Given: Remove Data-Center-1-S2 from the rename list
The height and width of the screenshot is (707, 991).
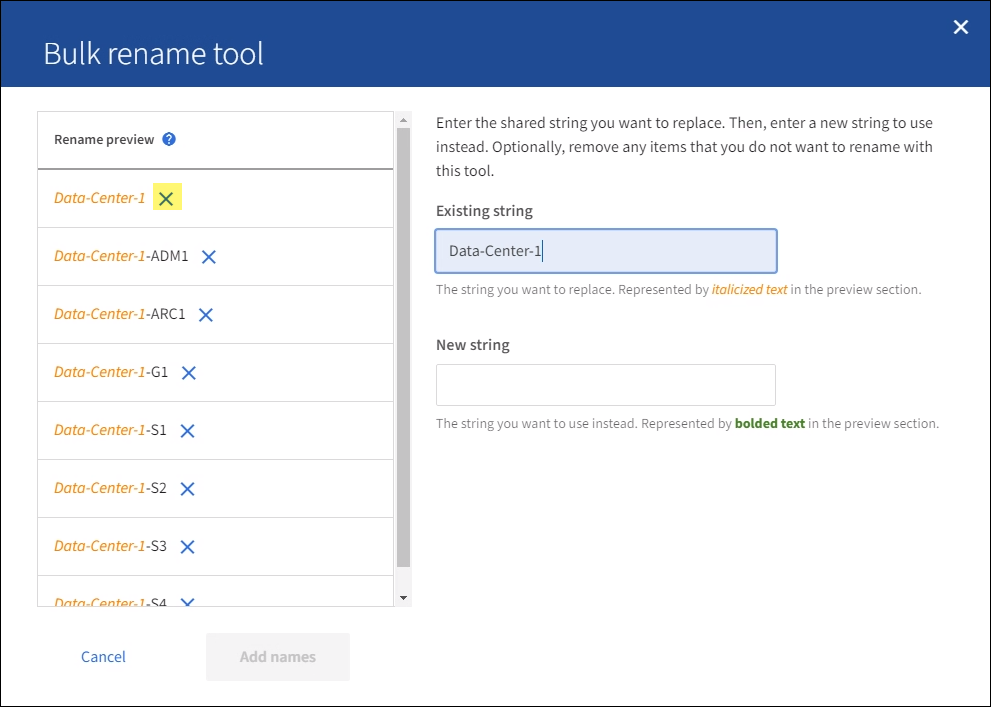Looking at the screenshot, I should click(x=187, y=489).
